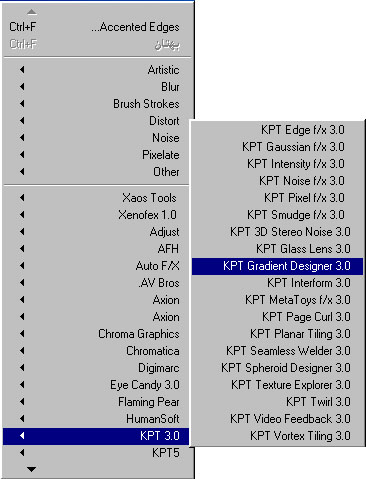
Task: Open KPT Gradient Designer 3.0
Action: point(277,266)
